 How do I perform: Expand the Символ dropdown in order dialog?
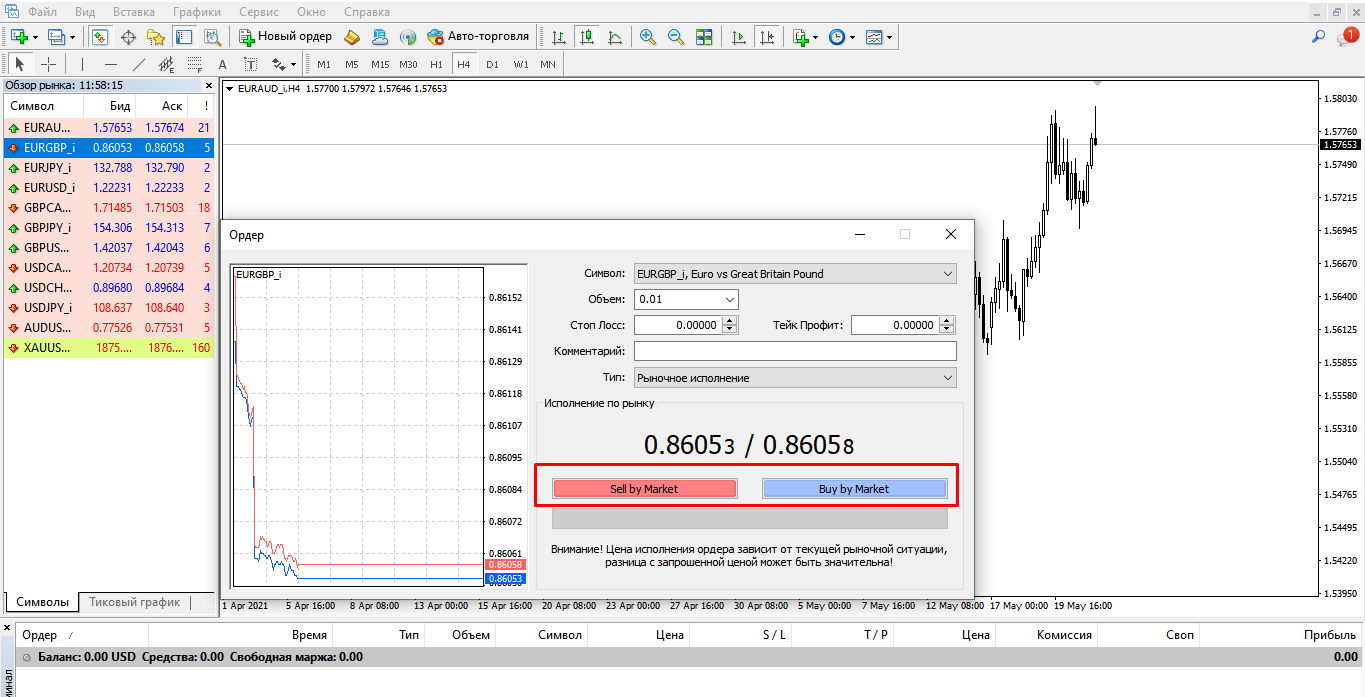[947, 274]
